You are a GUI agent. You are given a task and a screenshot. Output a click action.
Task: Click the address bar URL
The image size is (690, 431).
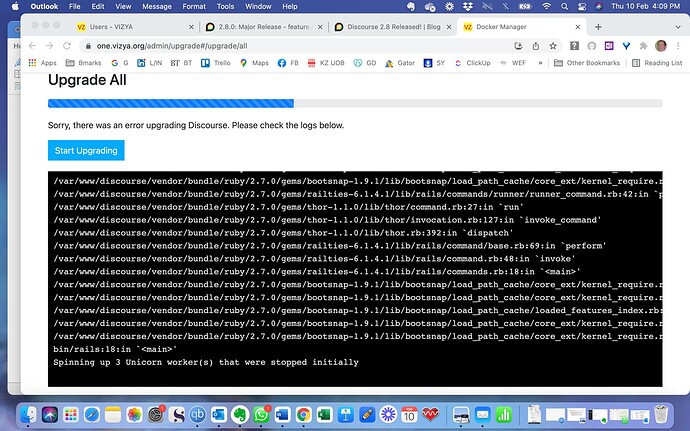[172, 46]
